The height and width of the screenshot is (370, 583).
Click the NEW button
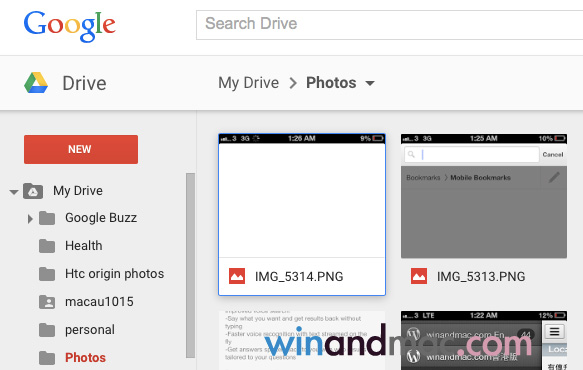81,149
